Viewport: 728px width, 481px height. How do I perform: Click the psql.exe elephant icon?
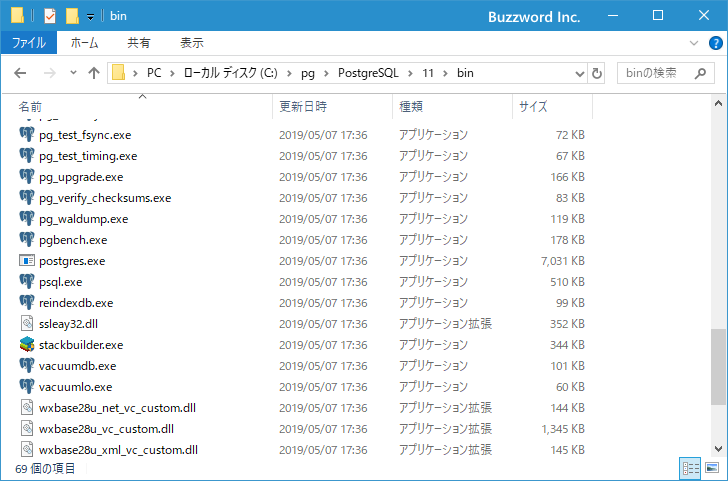tap(27, 282)
